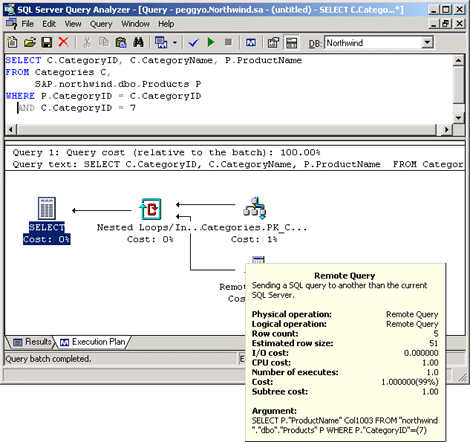Image resolution: width=470 pixels, height=442 pixels.
Task: Click the query editor scroll-down arrow
Action: tap(459, 118)
